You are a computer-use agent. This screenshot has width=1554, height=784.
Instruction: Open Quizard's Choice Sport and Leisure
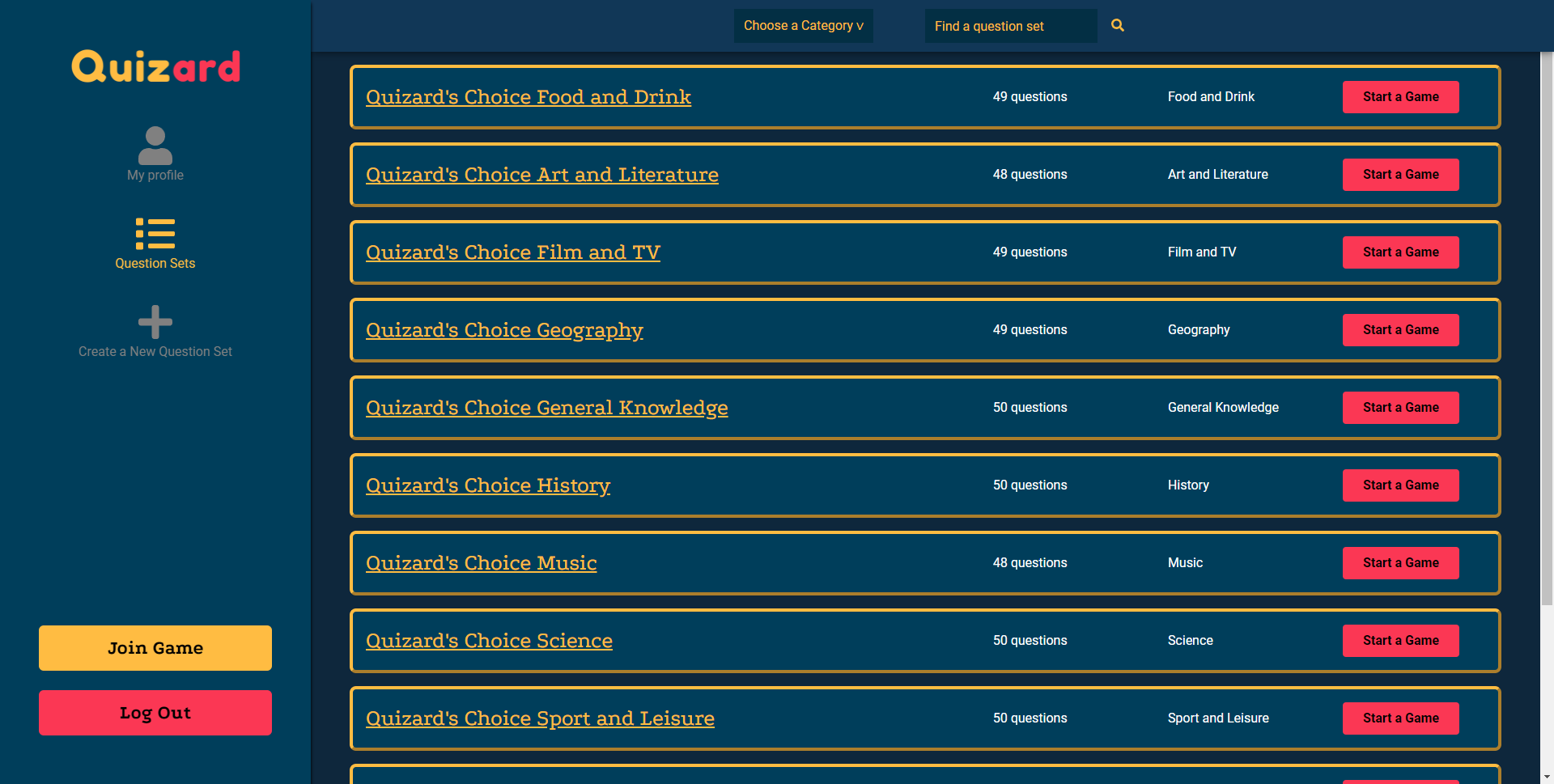pyautogui.click(x=540, y=718)
